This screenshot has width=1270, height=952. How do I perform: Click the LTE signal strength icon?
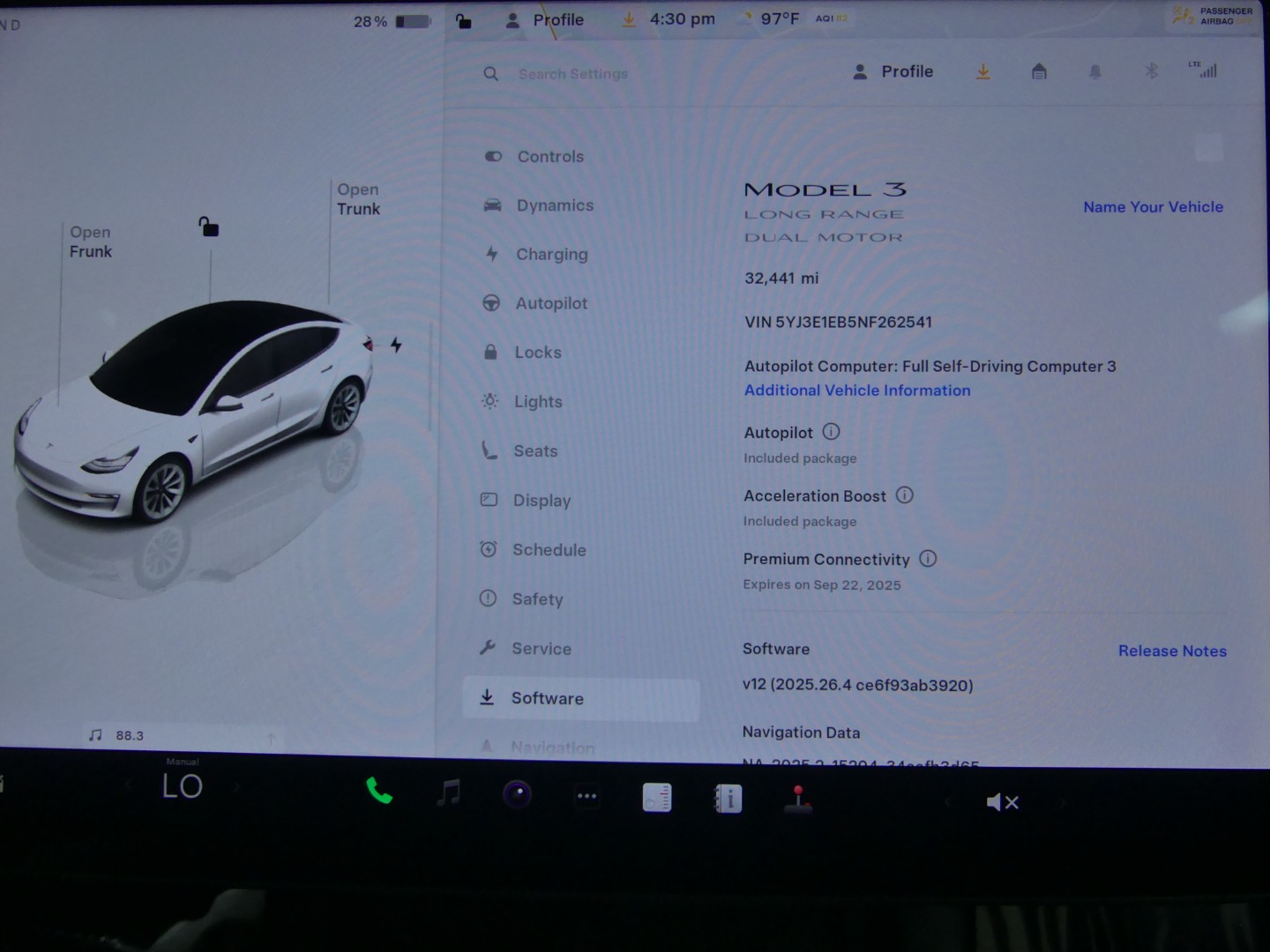pos(1203,70)
